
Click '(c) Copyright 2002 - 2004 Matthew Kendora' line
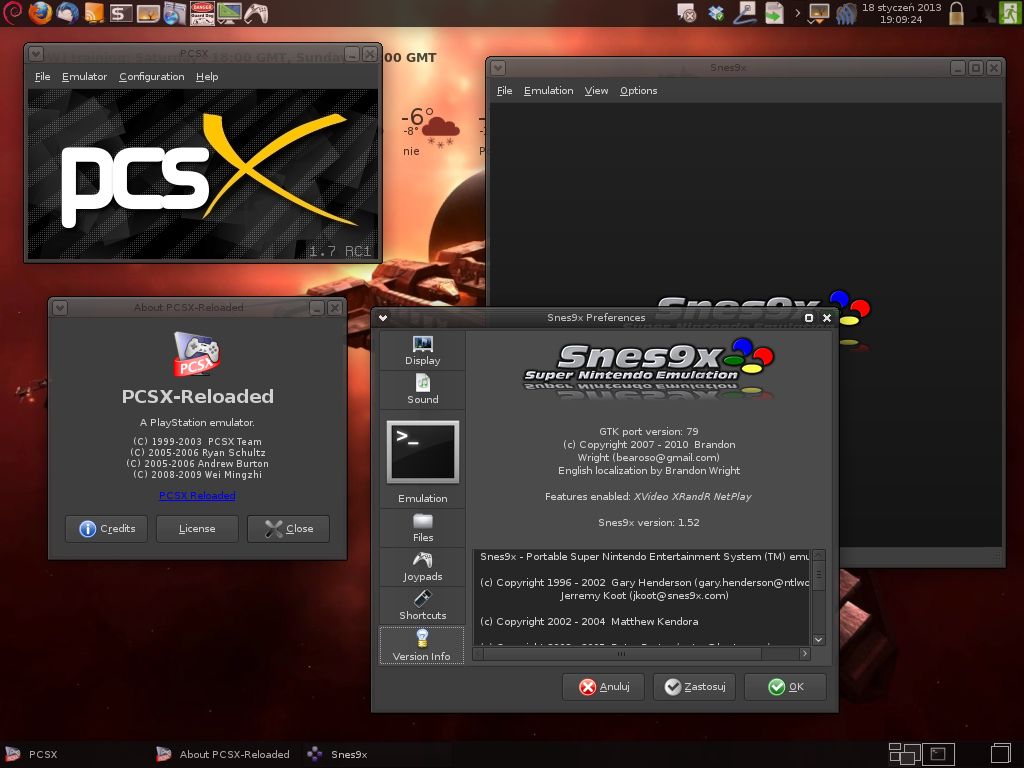click(589, 622)
